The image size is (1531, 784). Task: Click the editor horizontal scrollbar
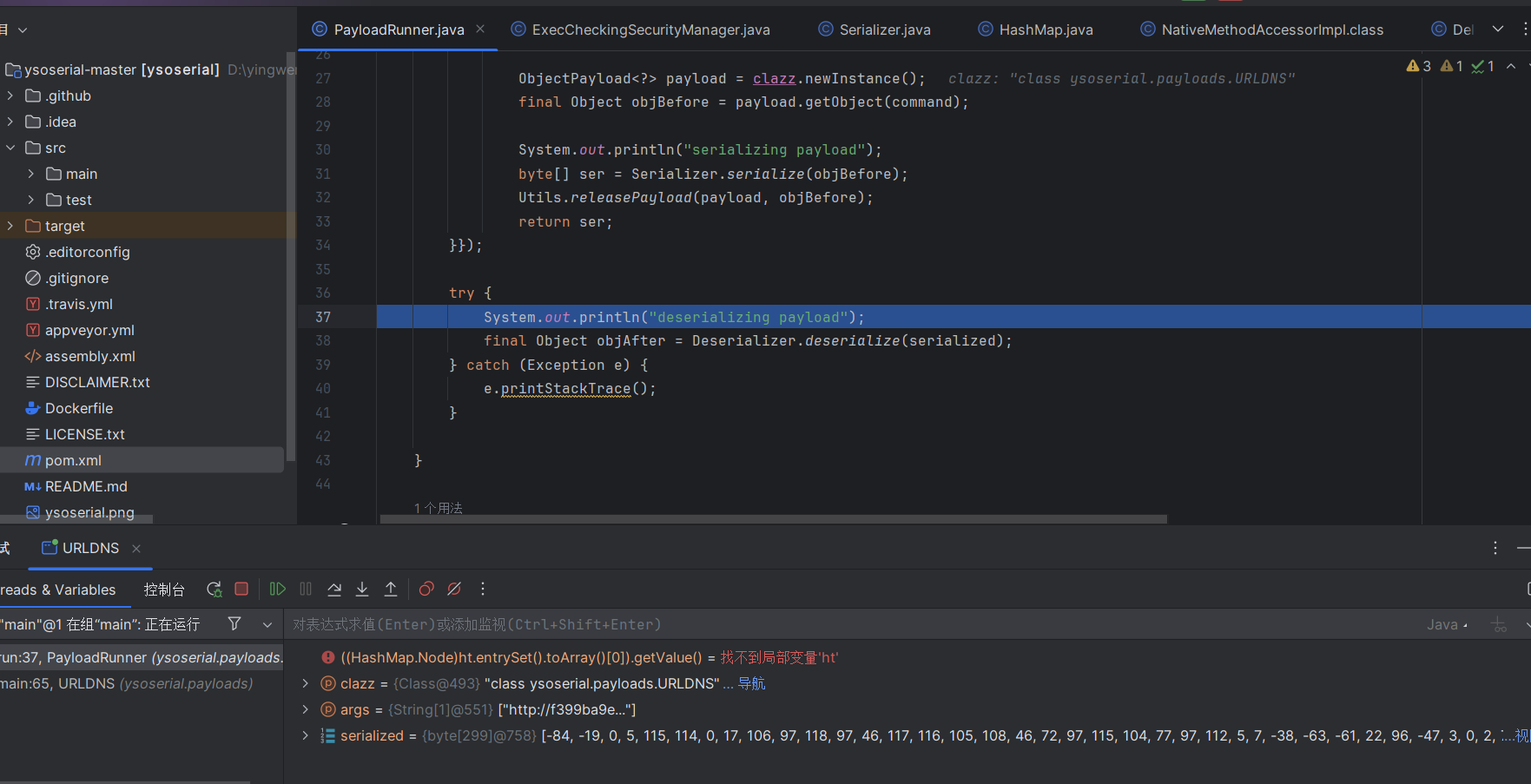click(773, 519)
